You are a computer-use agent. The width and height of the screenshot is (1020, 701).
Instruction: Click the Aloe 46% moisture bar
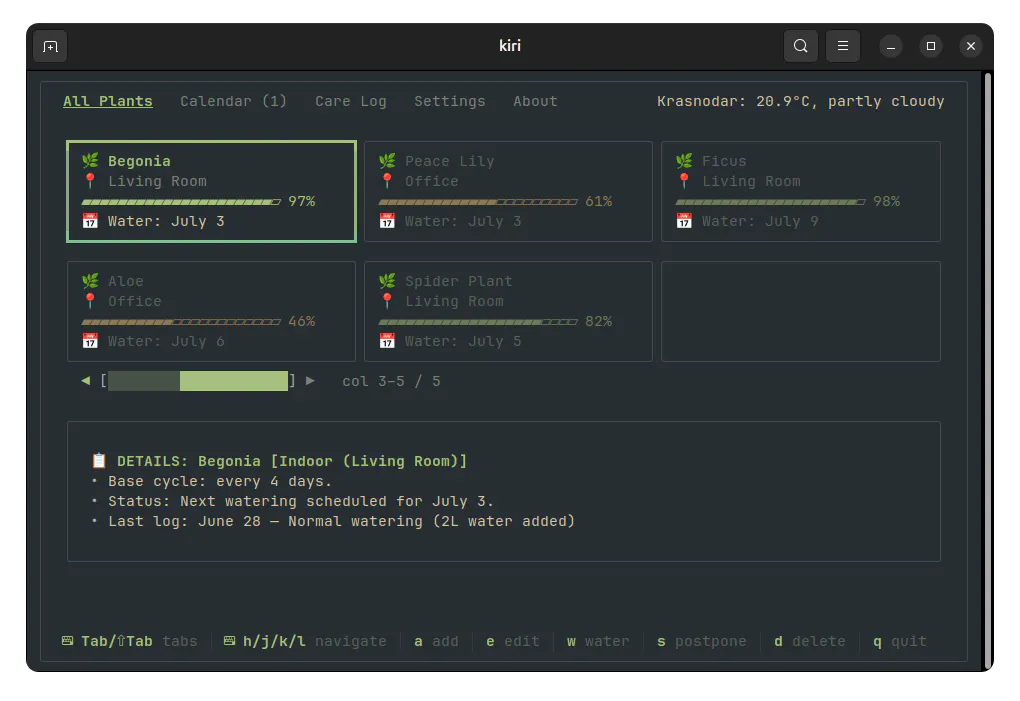point(181,322)
